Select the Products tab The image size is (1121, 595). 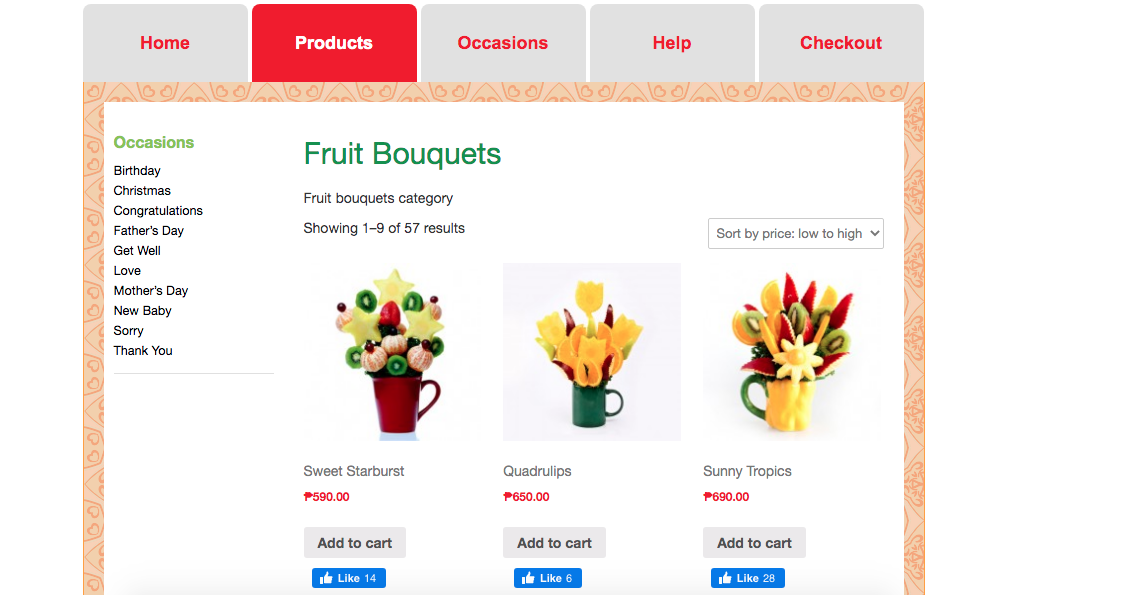pyautogui.click(x=334, y=43)
